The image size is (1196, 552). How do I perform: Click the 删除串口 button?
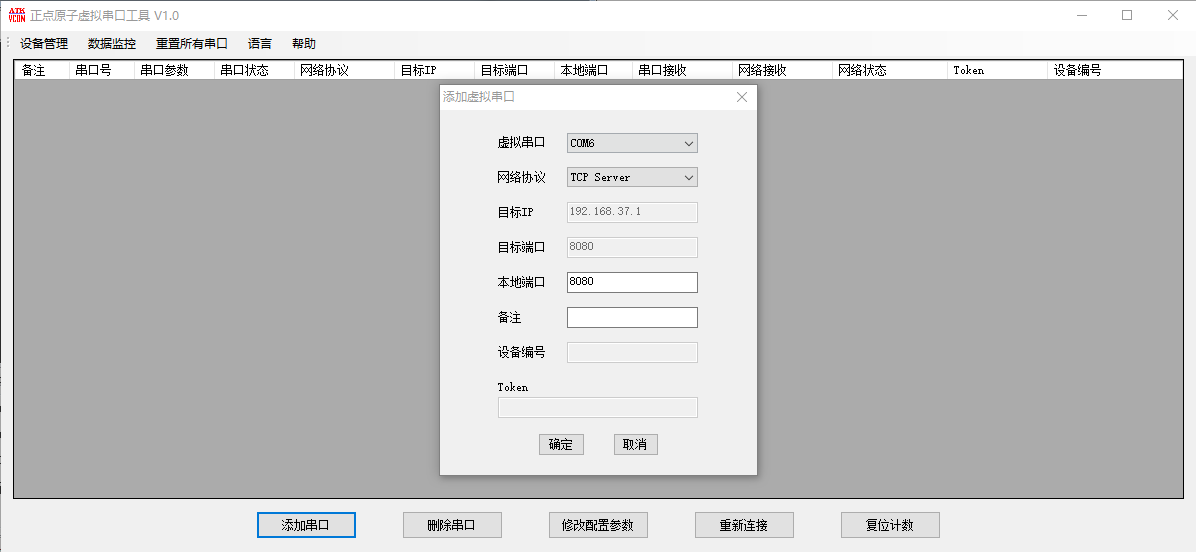(x=452, y=525)
